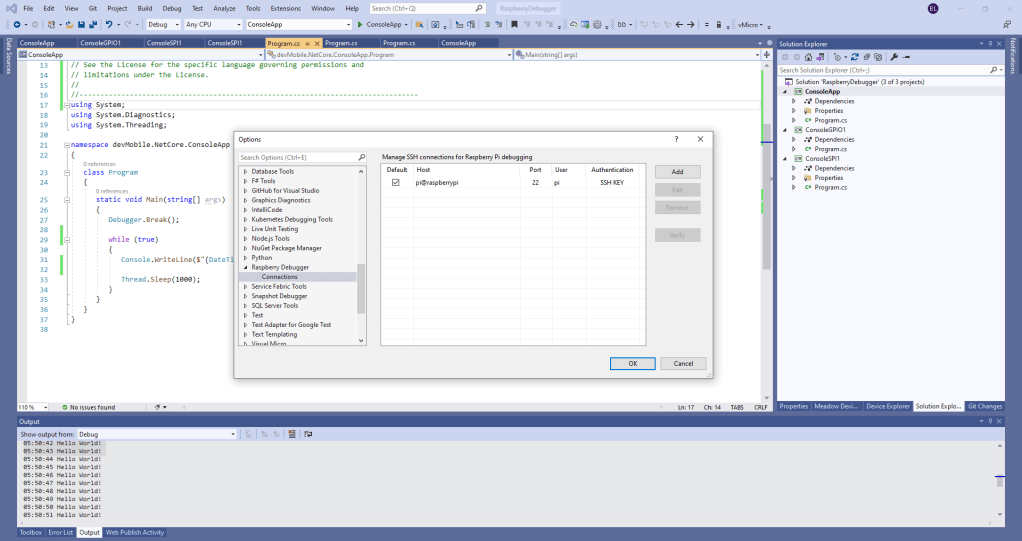Click the Help question mark in Options
Screen dimensions: 1022x541
[676, 139]
